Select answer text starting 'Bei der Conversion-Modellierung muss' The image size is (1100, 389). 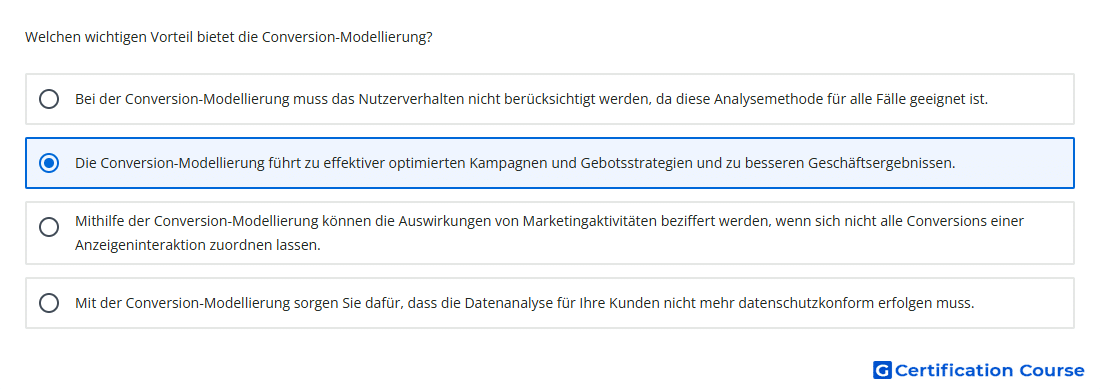coord(531,100)
